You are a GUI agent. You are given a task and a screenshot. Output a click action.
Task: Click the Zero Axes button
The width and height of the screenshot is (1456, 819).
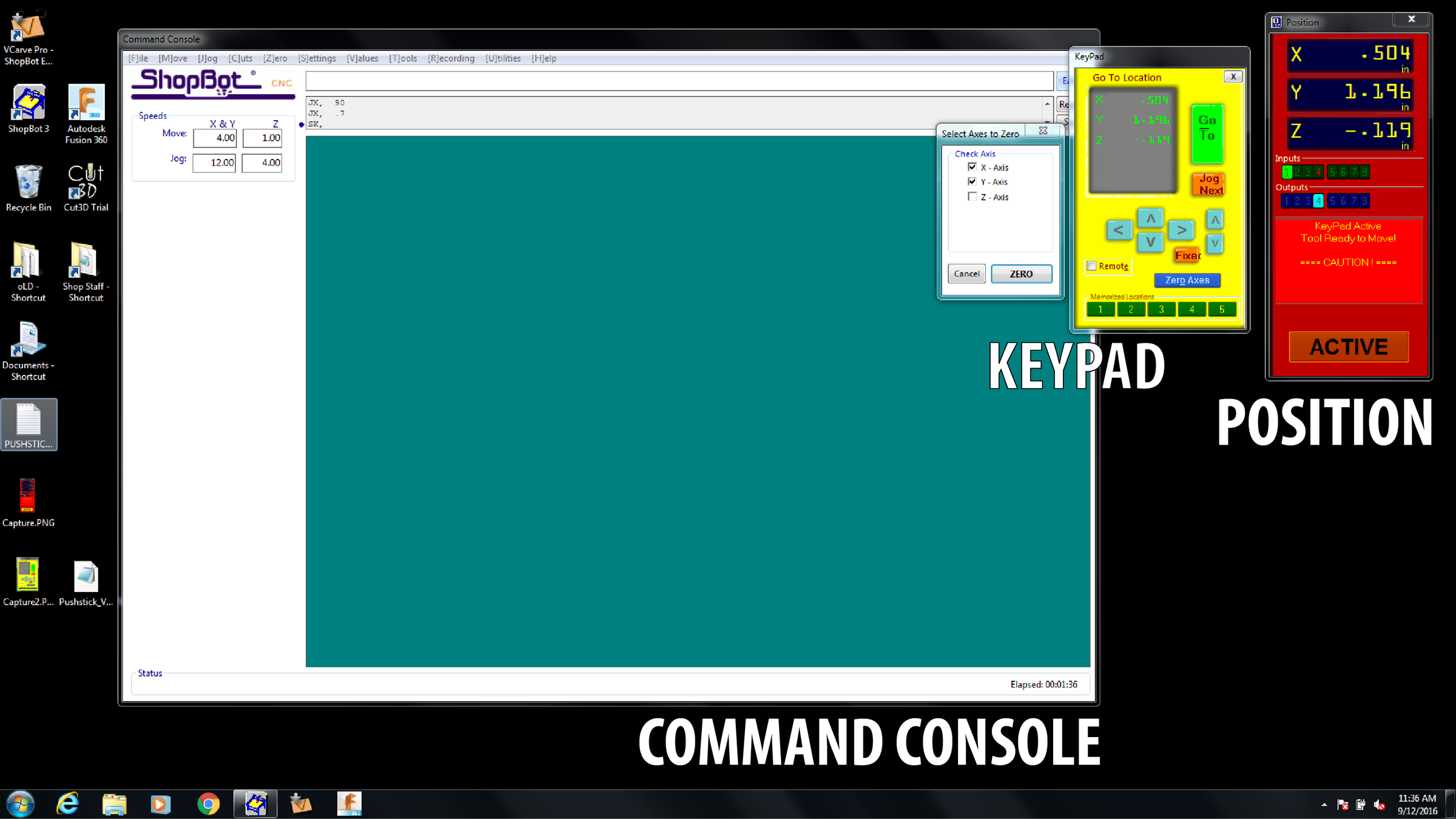click(1187, 280)
